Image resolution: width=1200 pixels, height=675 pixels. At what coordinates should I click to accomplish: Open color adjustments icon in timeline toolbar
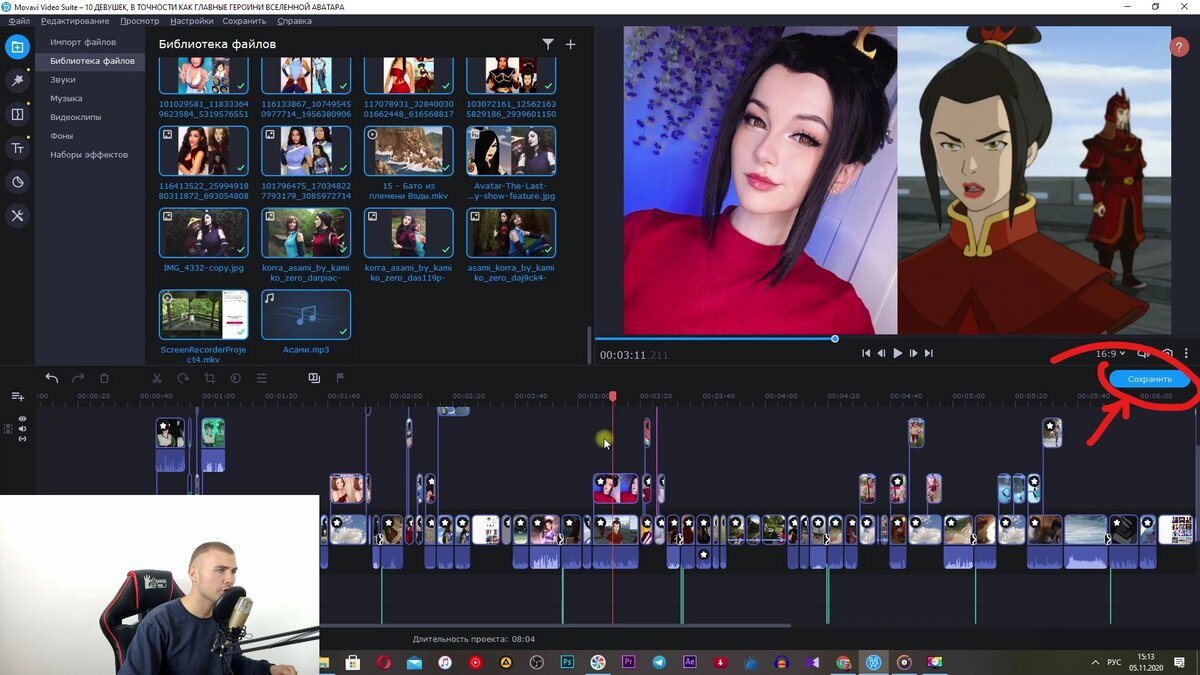tap(236, 378)
